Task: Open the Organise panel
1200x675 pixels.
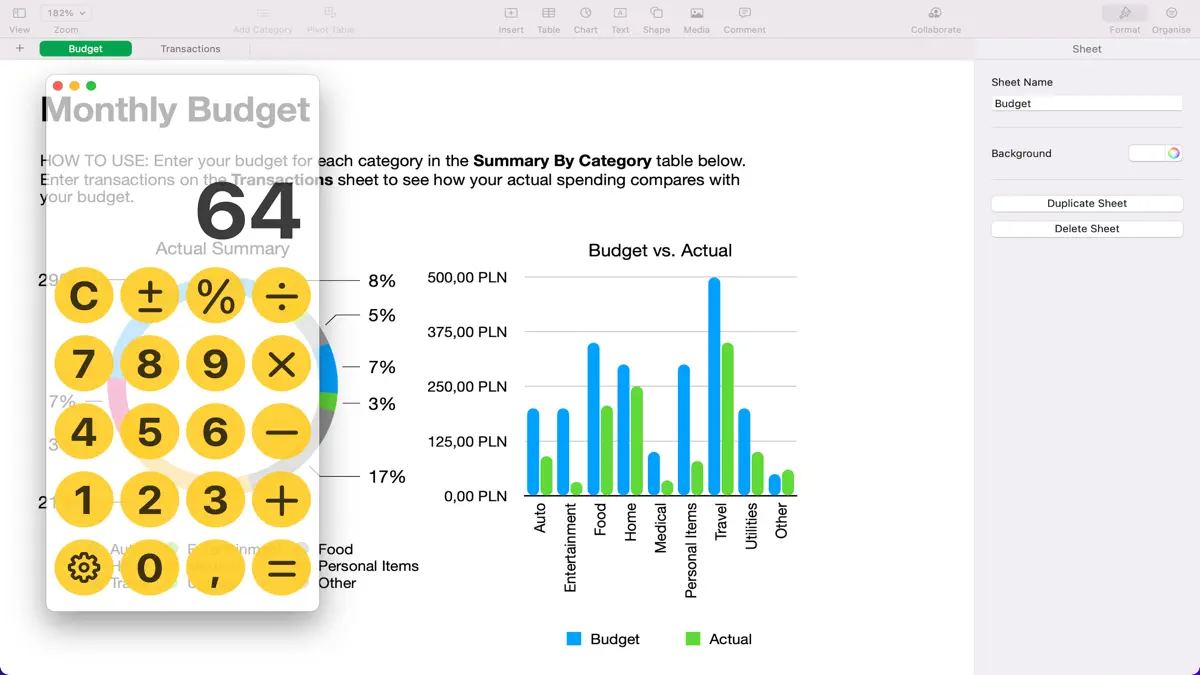Action: (x=1171, y=18)
